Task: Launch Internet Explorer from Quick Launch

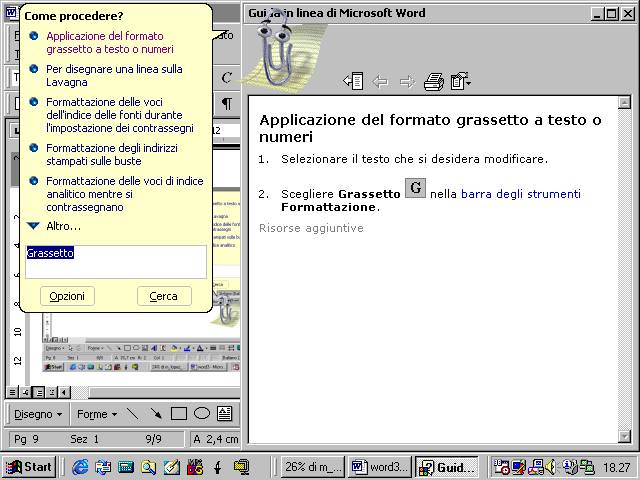Action: click(80, 467)
